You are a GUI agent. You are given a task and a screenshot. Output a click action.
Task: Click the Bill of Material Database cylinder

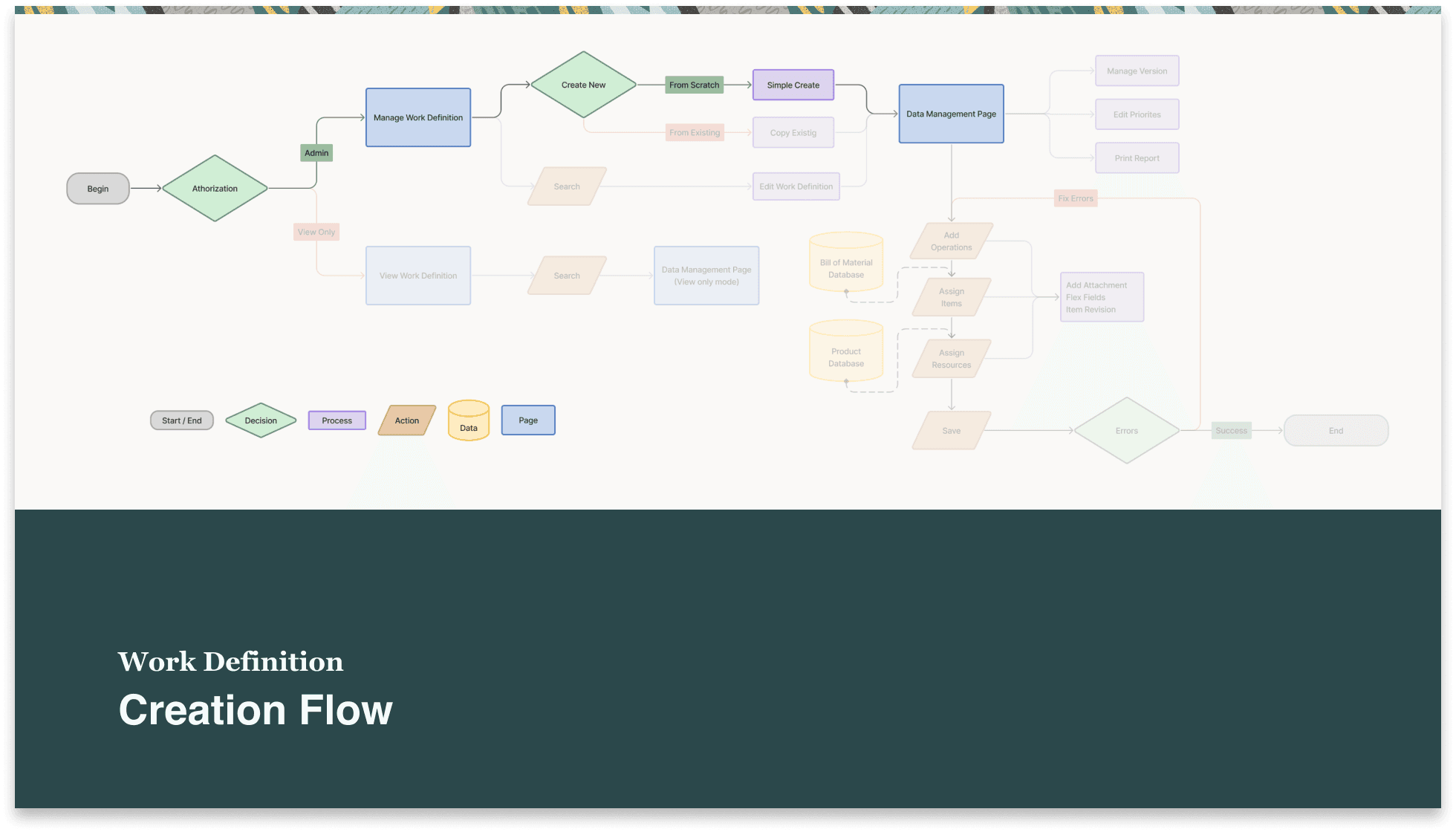point(846,264)
